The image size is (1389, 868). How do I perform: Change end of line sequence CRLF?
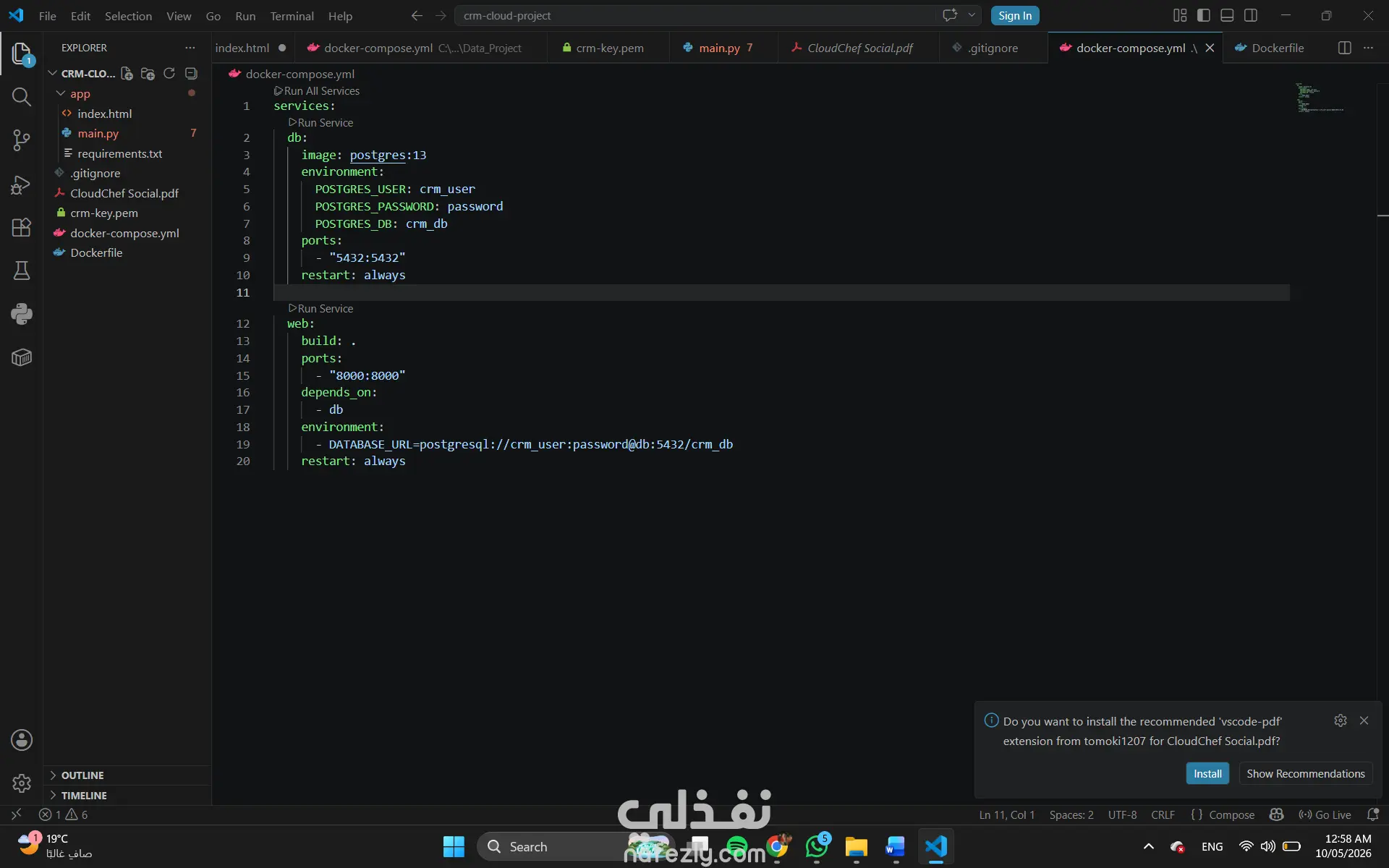pos(1163,814)
